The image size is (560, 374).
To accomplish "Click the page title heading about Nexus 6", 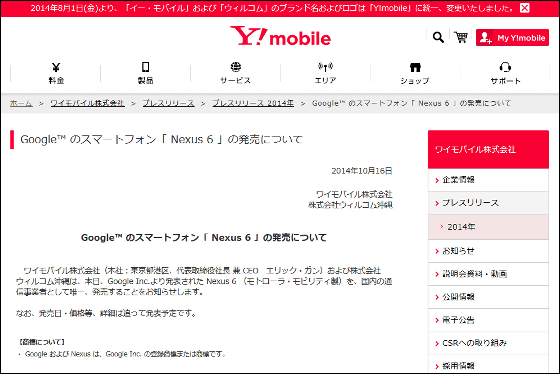I will (x=161, y=139).
